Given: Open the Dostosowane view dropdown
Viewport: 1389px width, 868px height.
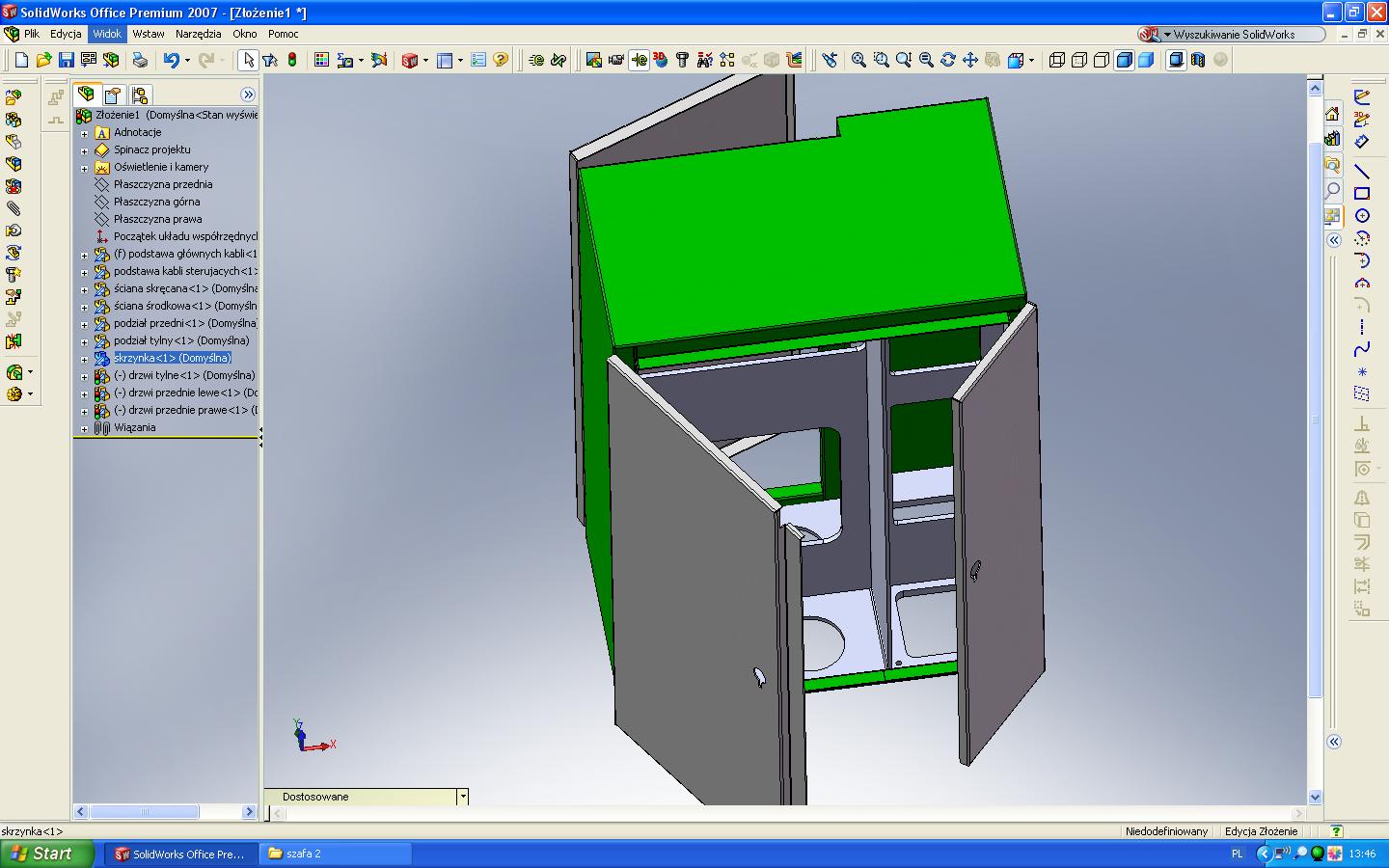Looking at the screenshot, I should click(x=463, y=797).
